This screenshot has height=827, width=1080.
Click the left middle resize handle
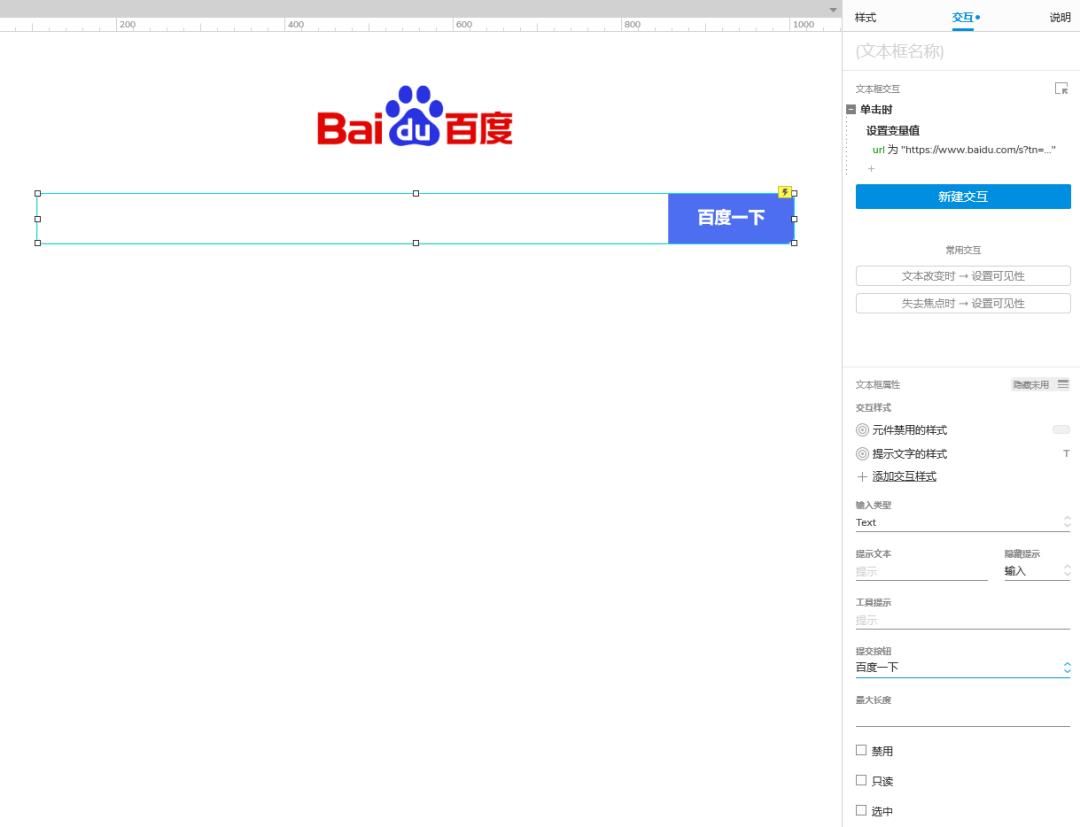38,219
